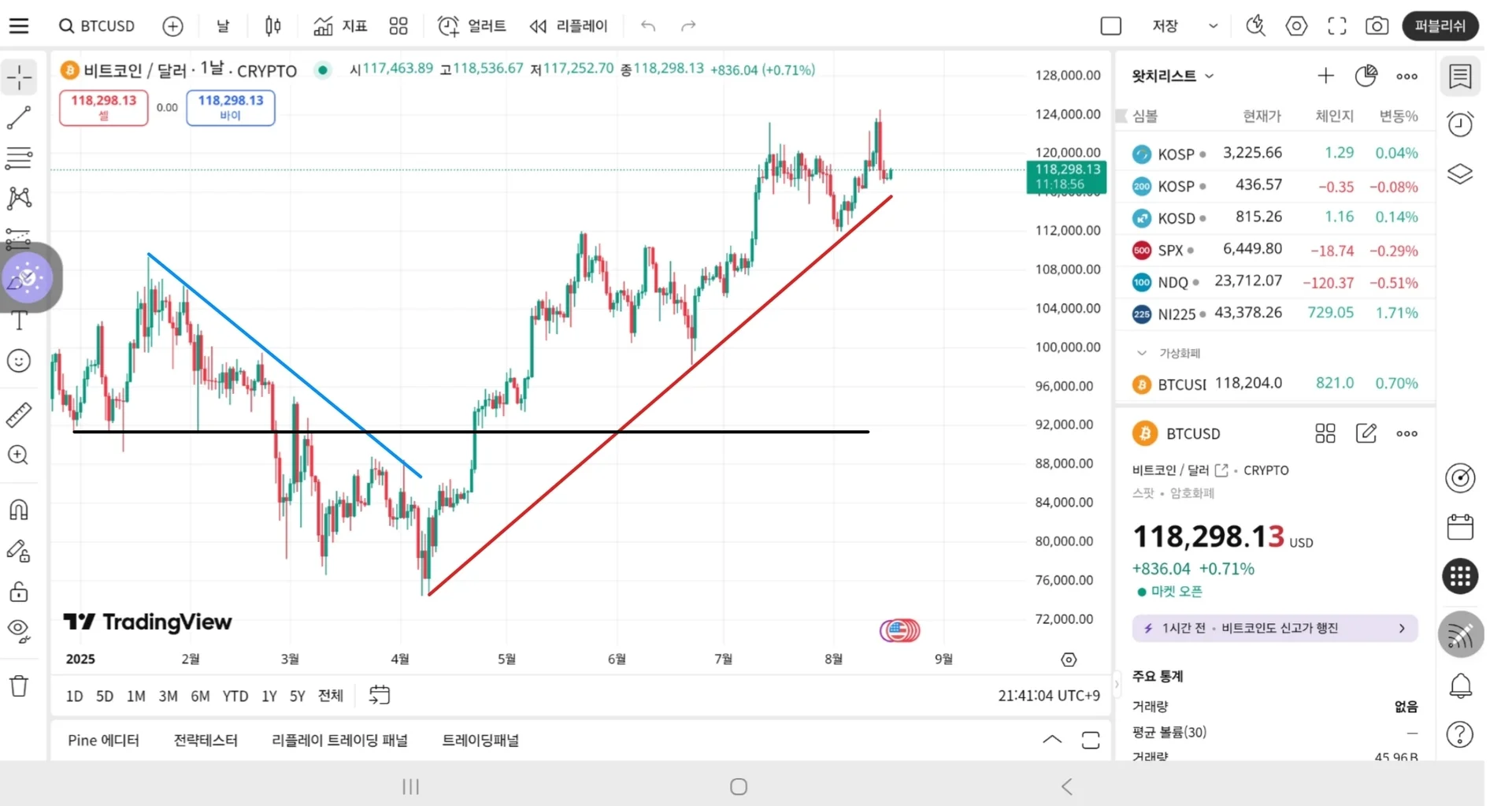Click the 퍼블리쉬 button
The image size is (1512, 806).
[x=1440, y=26]
